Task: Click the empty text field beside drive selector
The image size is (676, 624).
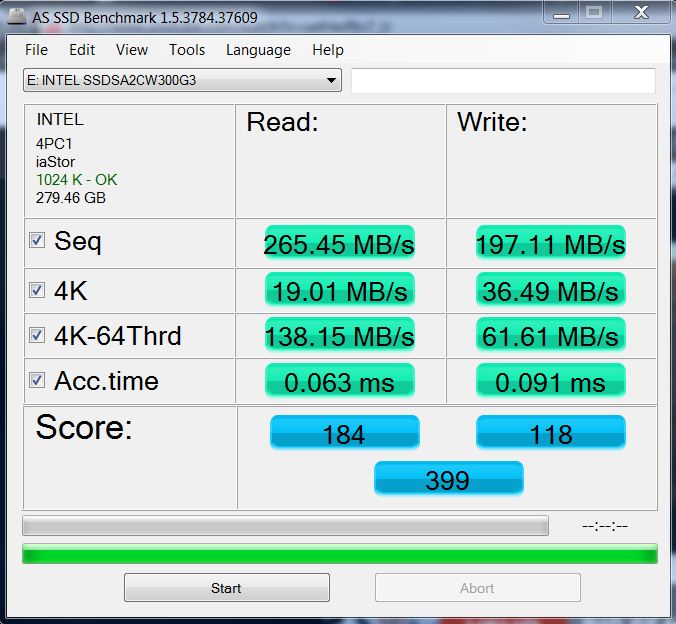Action: coord(504,80)
